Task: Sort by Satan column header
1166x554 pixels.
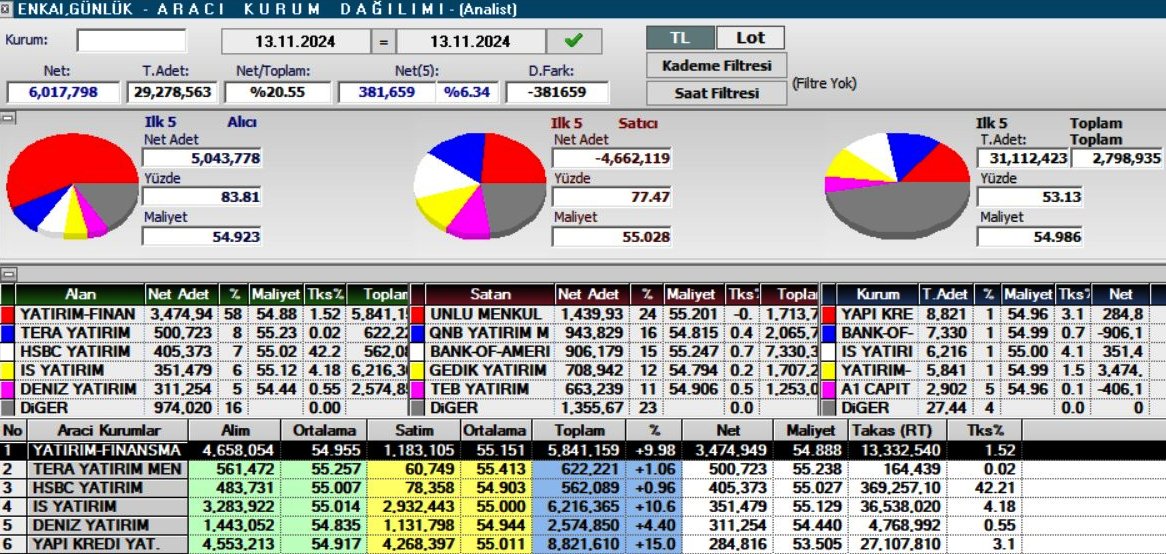Action: coord(490,294)
